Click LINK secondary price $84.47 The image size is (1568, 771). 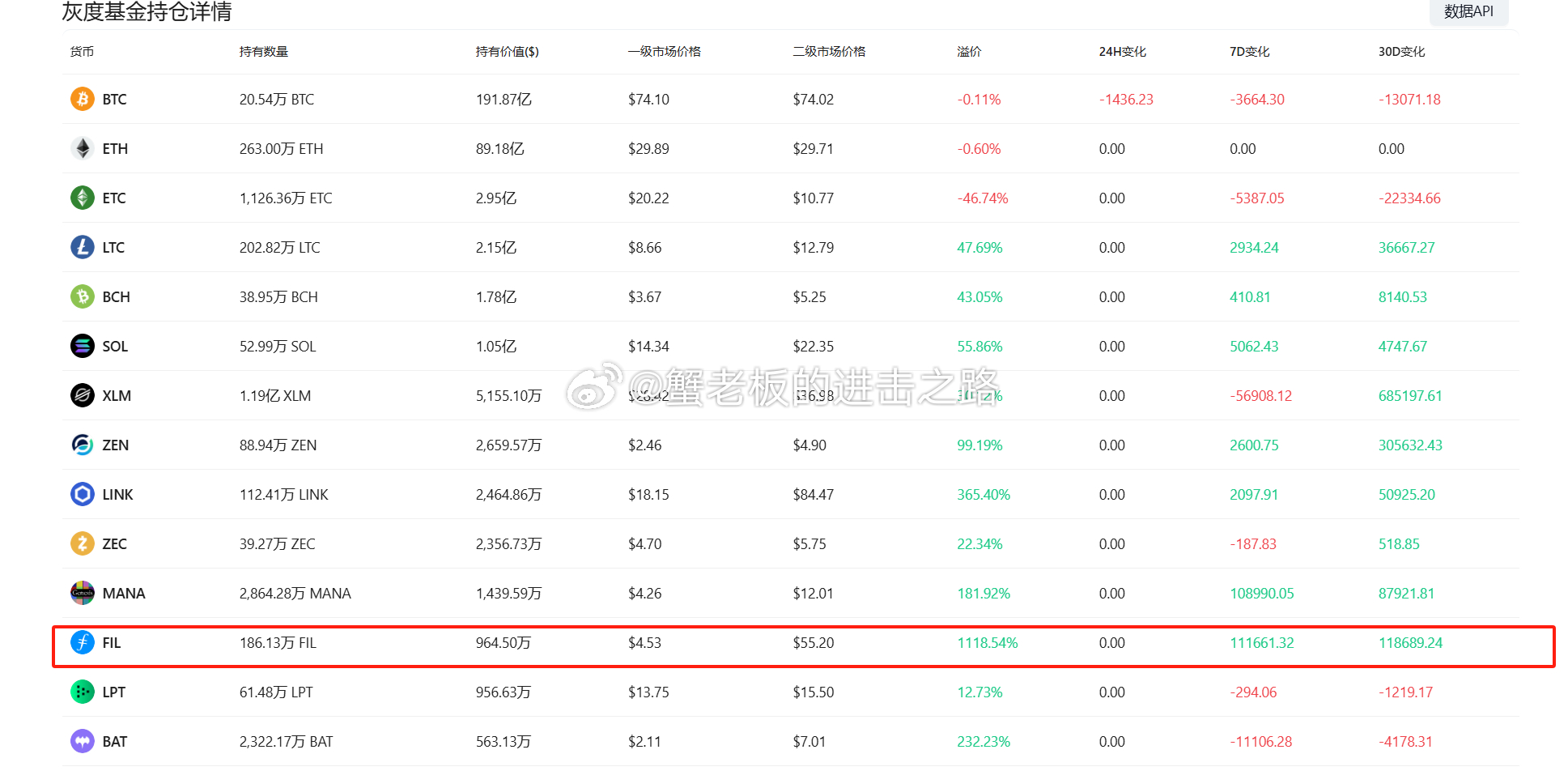point(814,494)
